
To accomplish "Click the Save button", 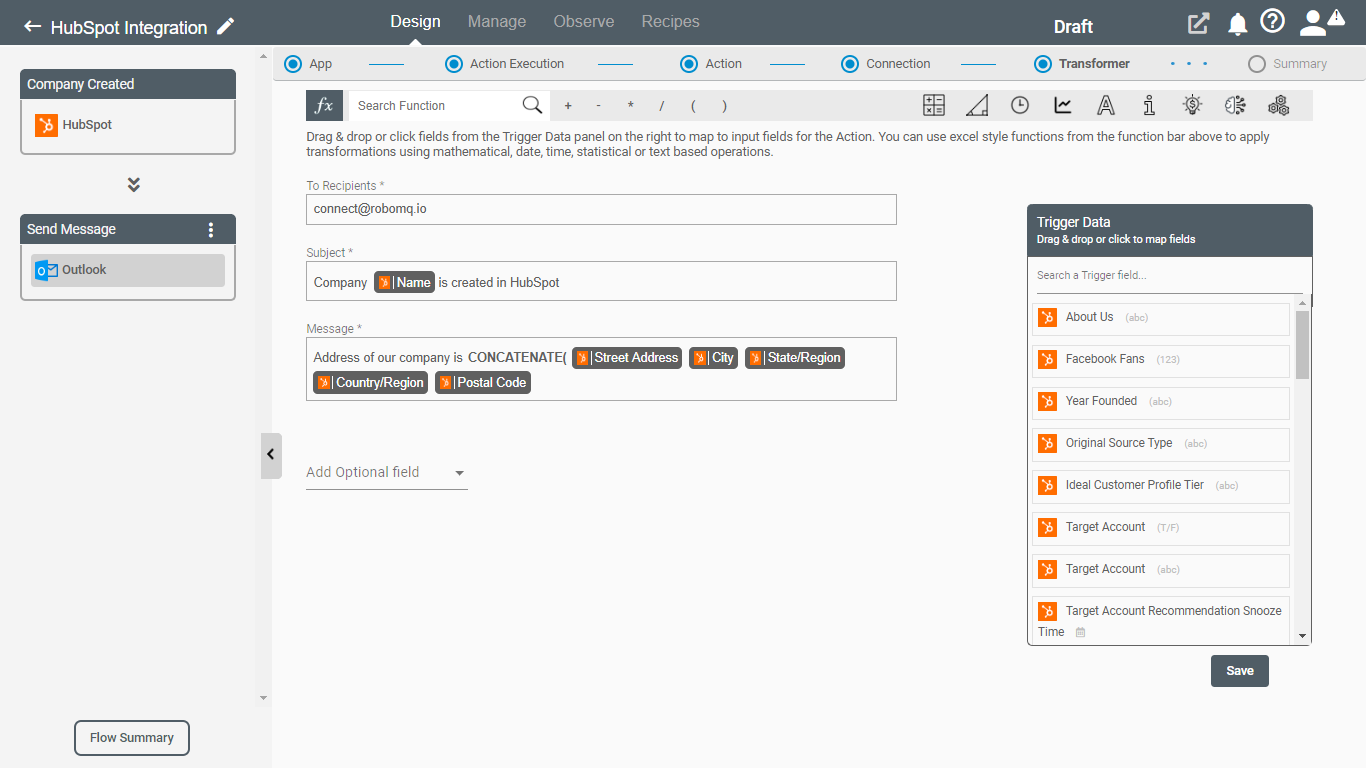I will 1240,671.
